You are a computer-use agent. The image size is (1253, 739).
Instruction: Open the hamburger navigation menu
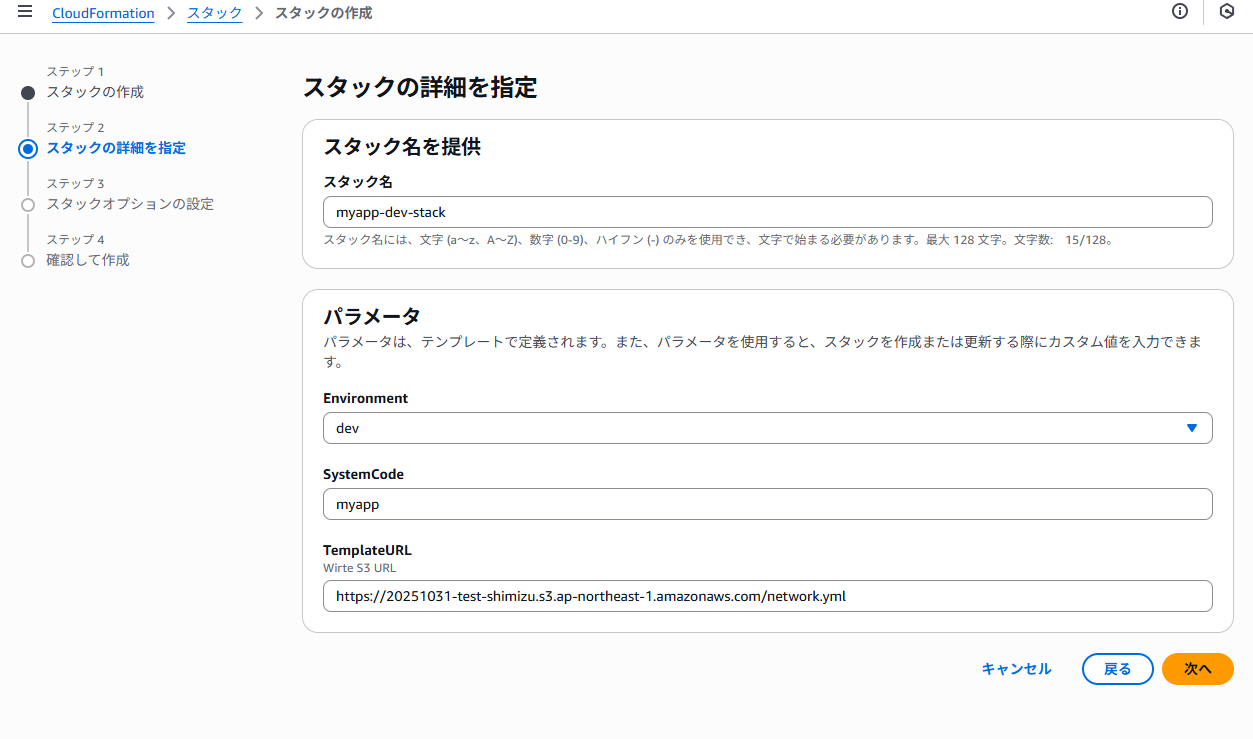coord(25,12)
